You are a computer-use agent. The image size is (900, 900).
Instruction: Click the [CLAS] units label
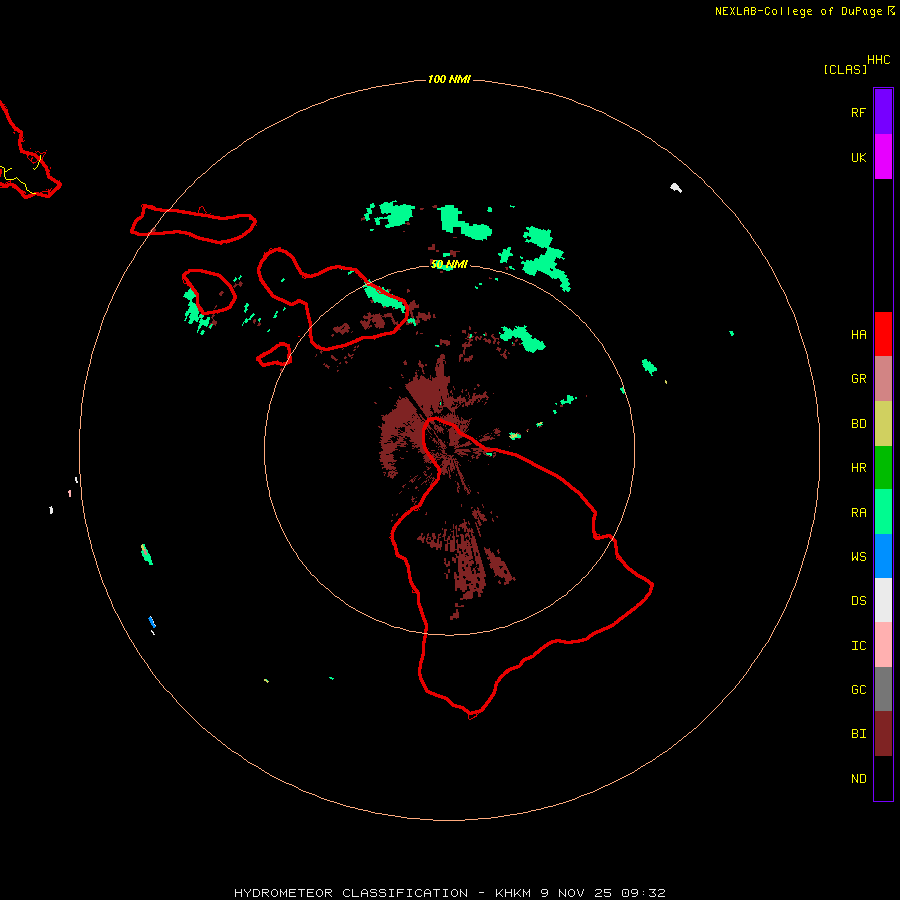tap(845, 69)
